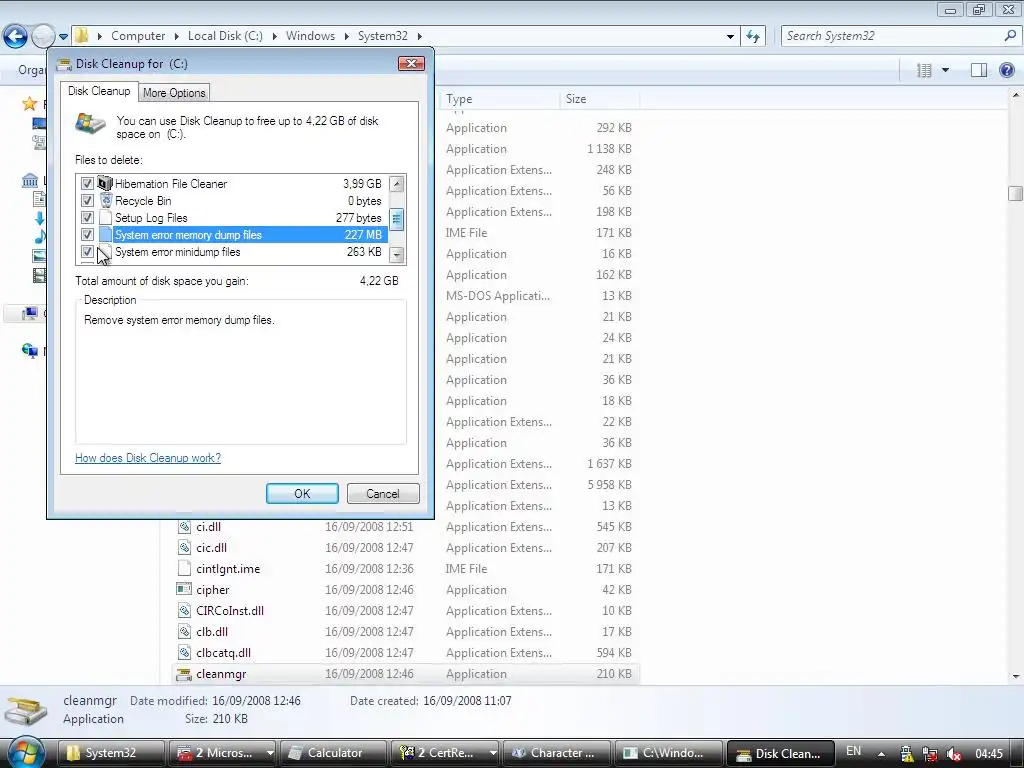Toggle the Recycle Bin checkbox
The image size is (1024, 768).
[87, 201]
